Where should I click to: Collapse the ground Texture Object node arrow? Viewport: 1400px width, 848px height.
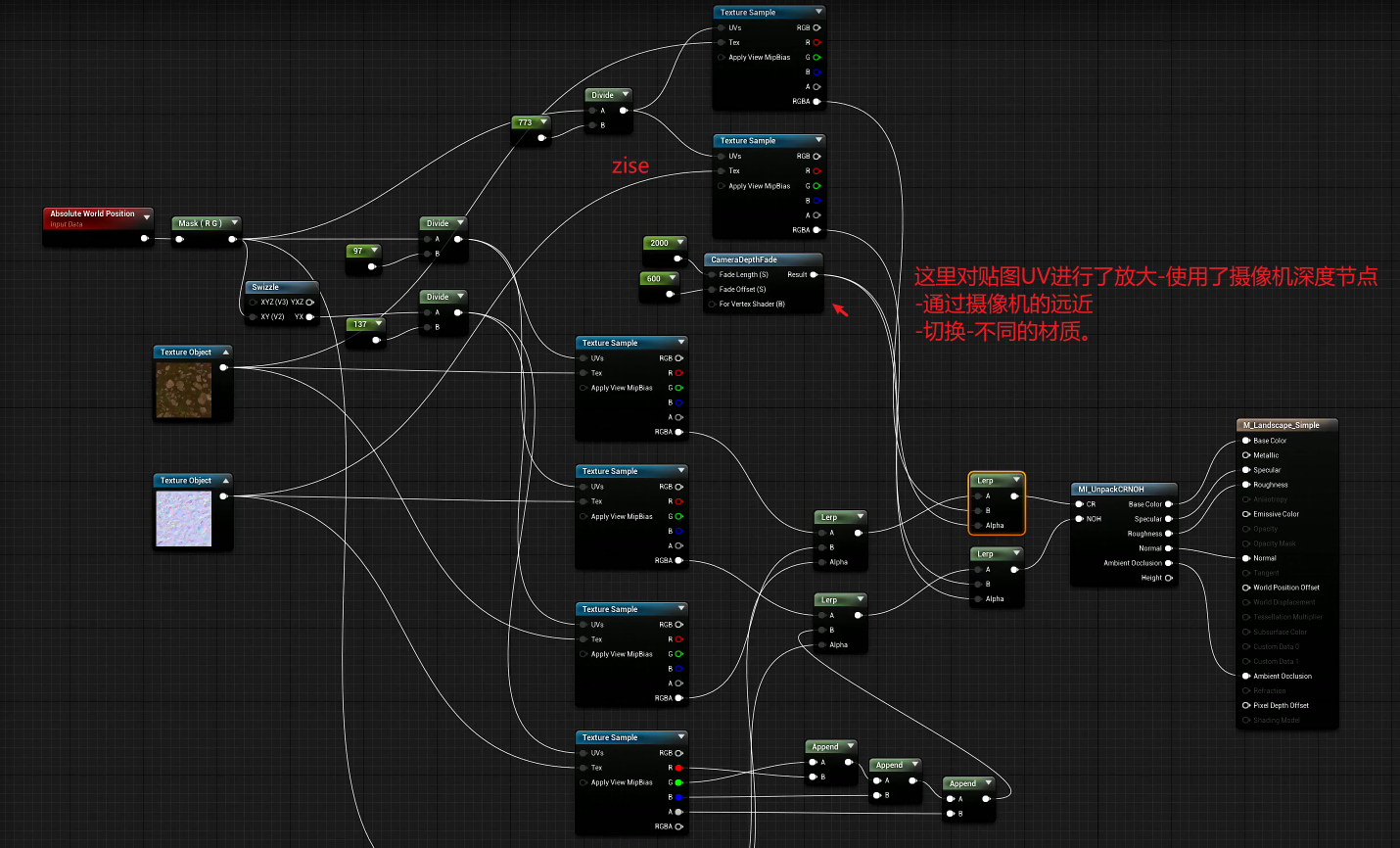pos(225,352)
